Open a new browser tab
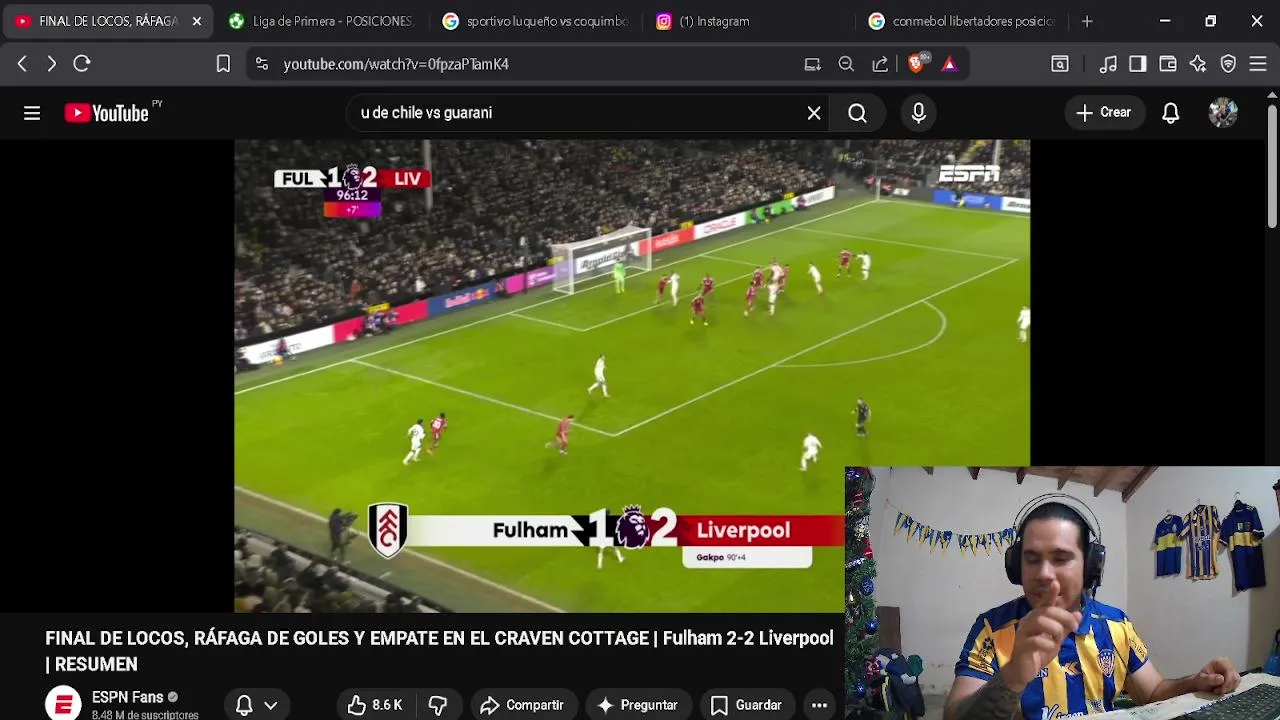1280x720 pixels. (x=1087, y=21)
